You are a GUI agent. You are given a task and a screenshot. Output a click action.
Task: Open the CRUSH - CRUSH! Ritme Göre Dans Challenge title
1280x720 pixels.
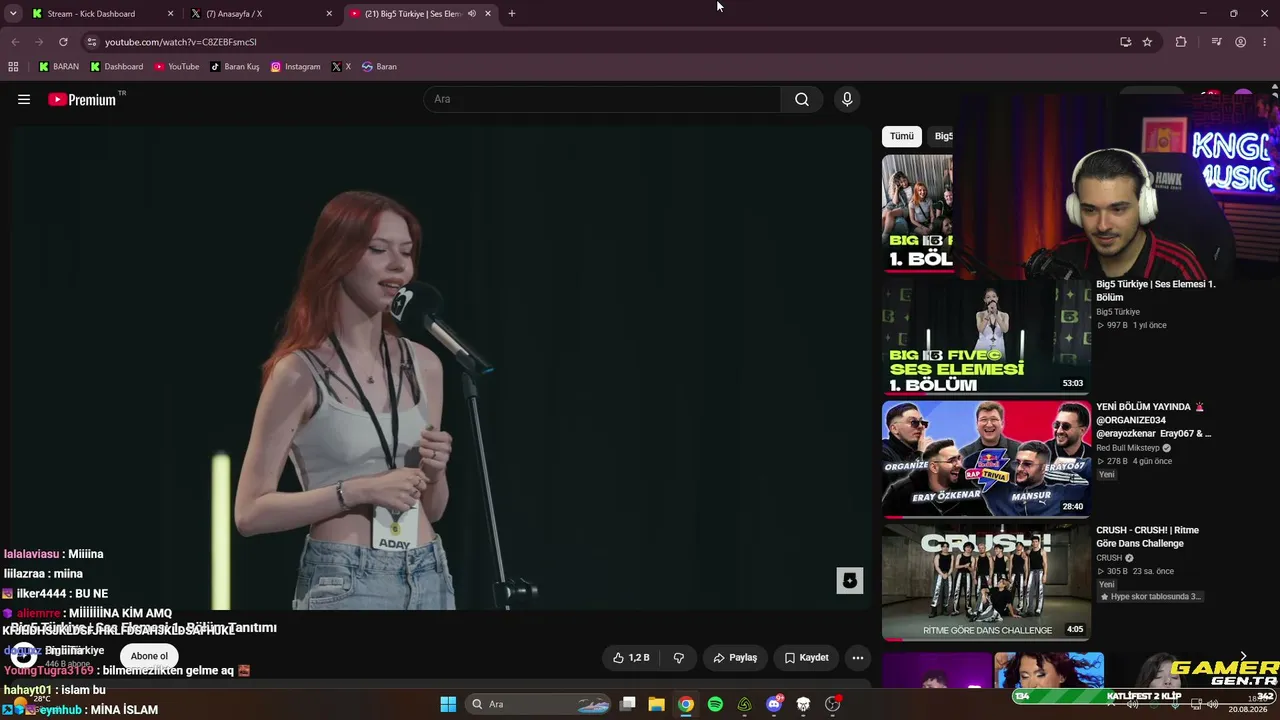[1147, 537]
